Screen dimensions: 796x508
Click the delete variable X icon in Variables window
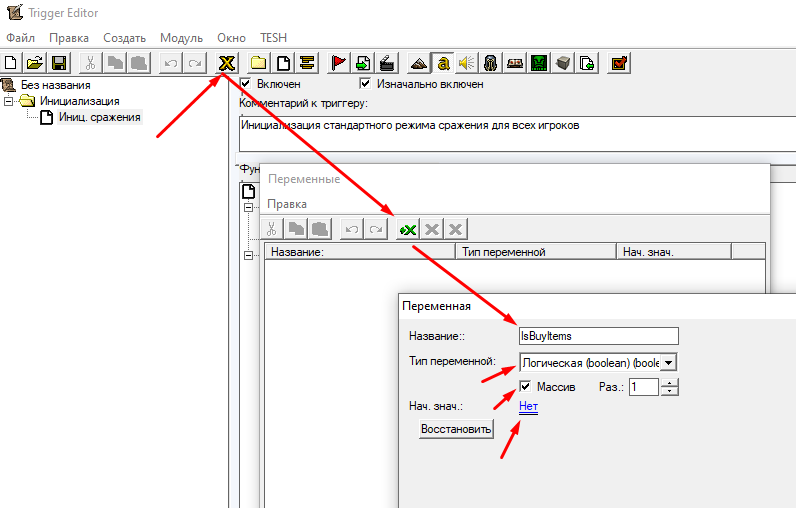click(x=455, y=229)
